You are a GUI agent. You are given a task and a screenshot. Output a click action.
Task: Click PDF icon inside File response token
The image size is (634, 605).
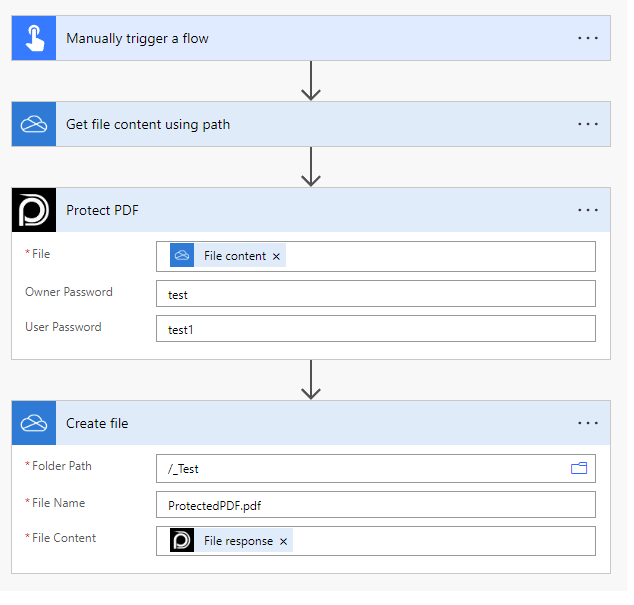tap(182, 541)
